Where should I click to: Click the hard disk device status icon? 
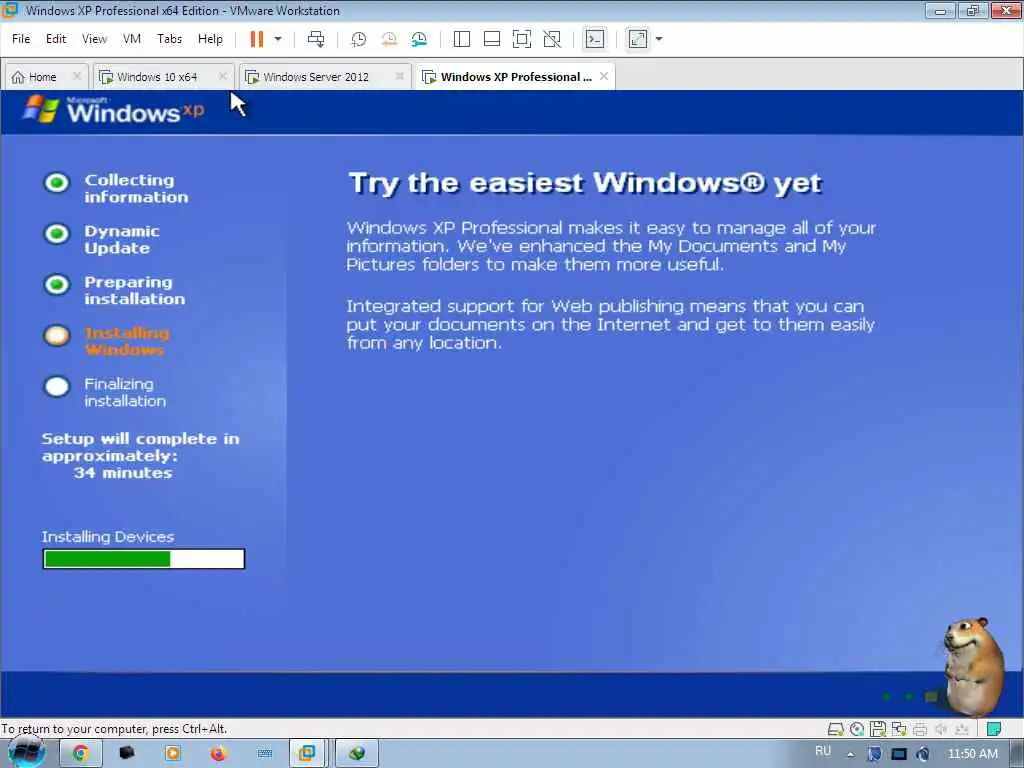835,729
